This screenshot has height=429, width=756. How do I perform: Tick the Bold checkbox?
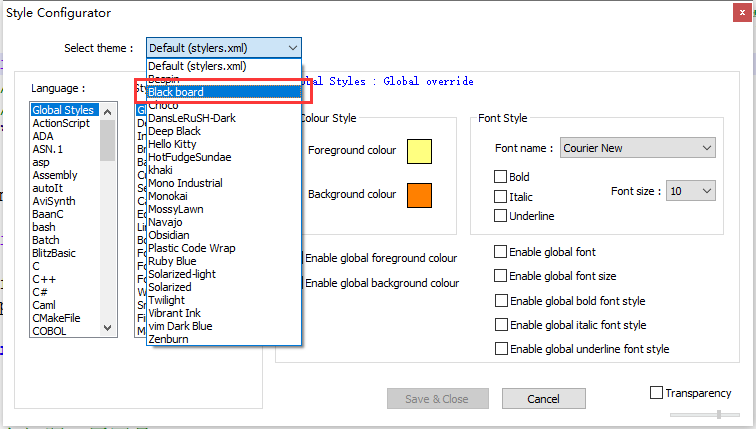[500, 176]
